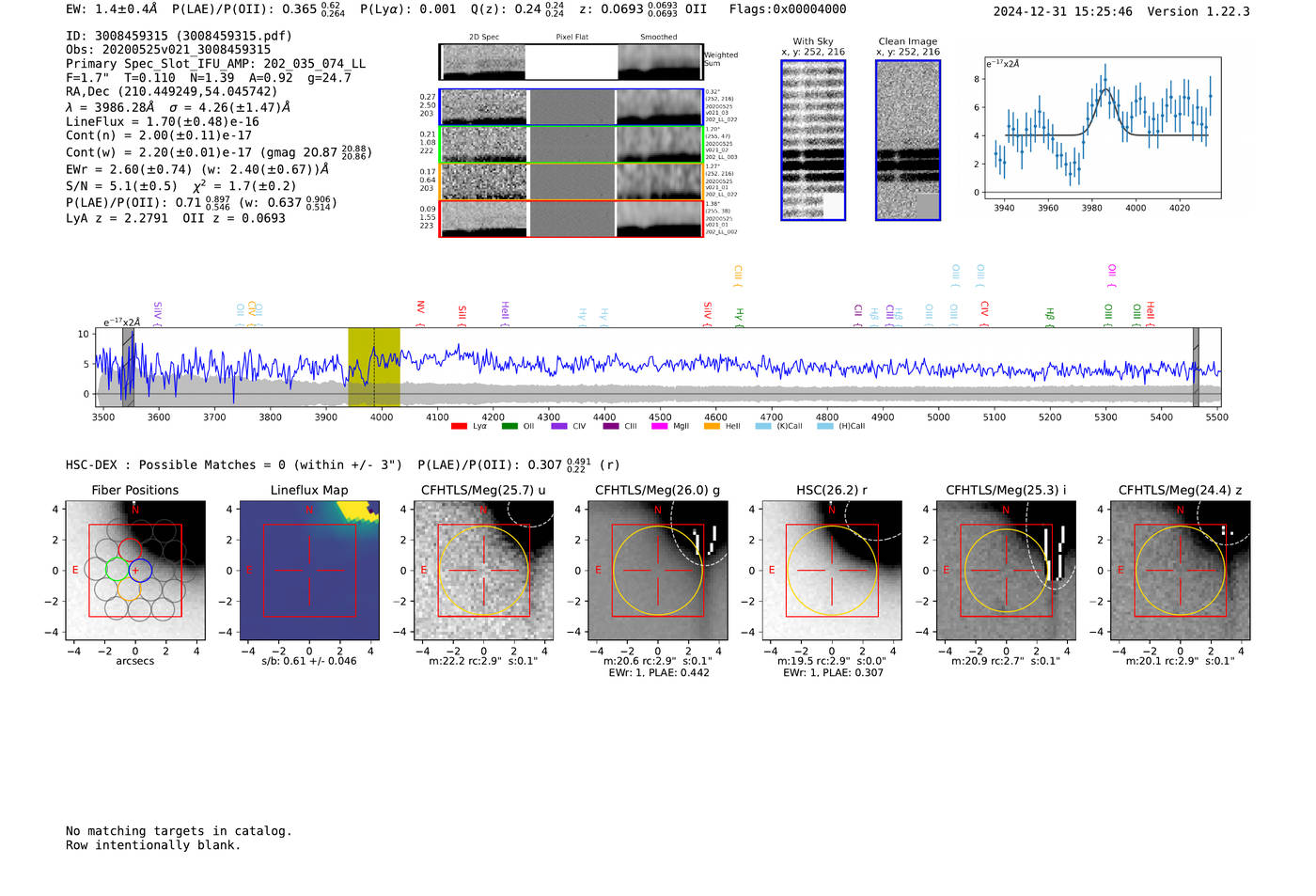Image resolution: width=1316 pixels, height=896 pixels.
Task: Click the (K)CaII legend swatch
Action: point(763,426)
